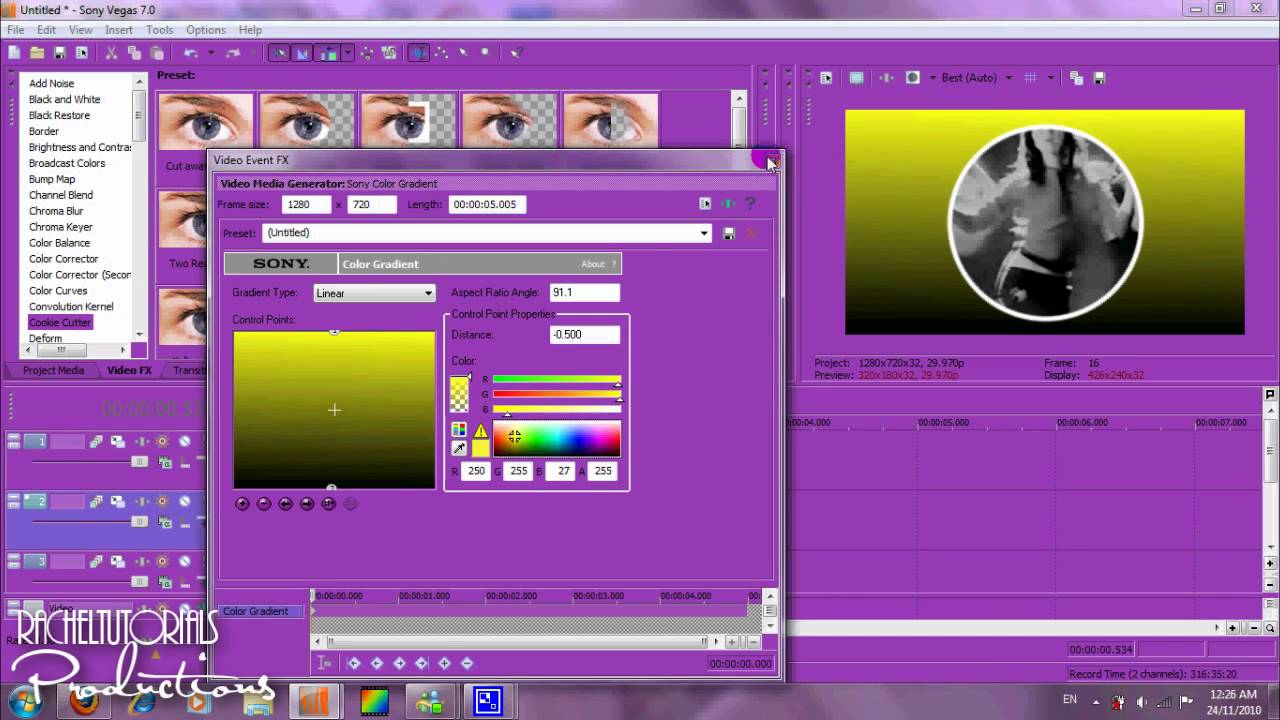Image resolution: width=1280 pixels, height=720 pixels.
Task: Select Chroma Keyer in effects list
Action: 61,227
